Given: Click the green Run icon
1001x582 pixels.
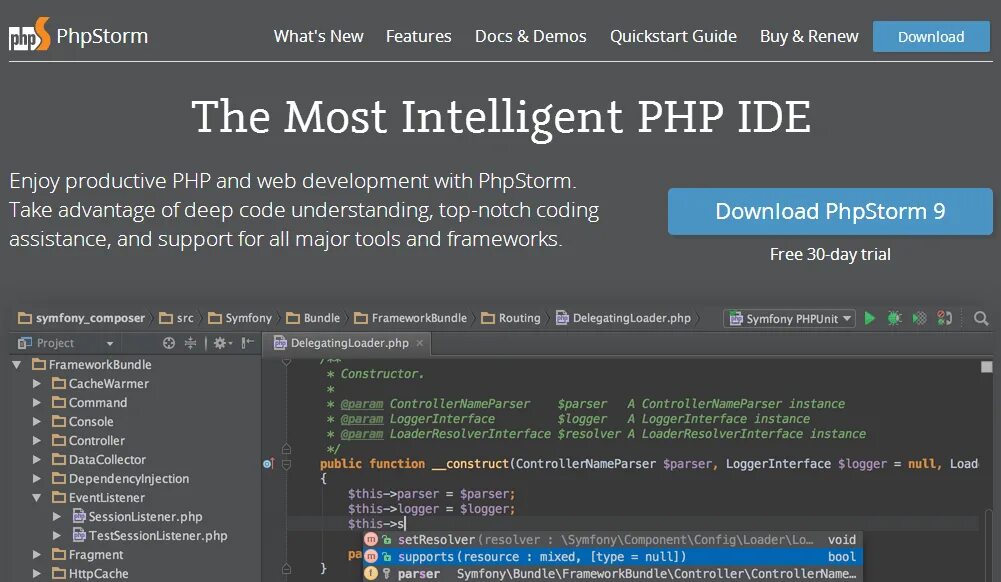Looking at the screenshot, I should pos(869,318).
